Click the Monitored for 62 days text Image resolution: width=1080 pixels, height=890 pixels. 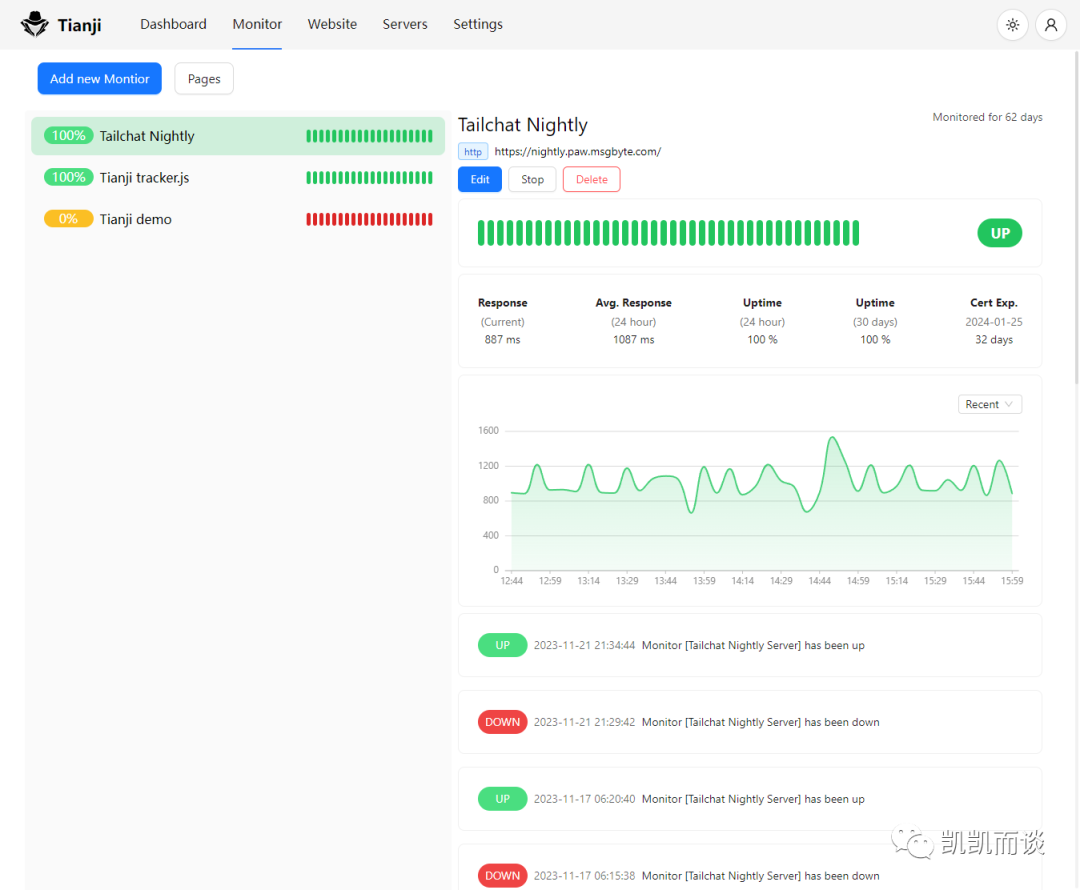(987, 117)
